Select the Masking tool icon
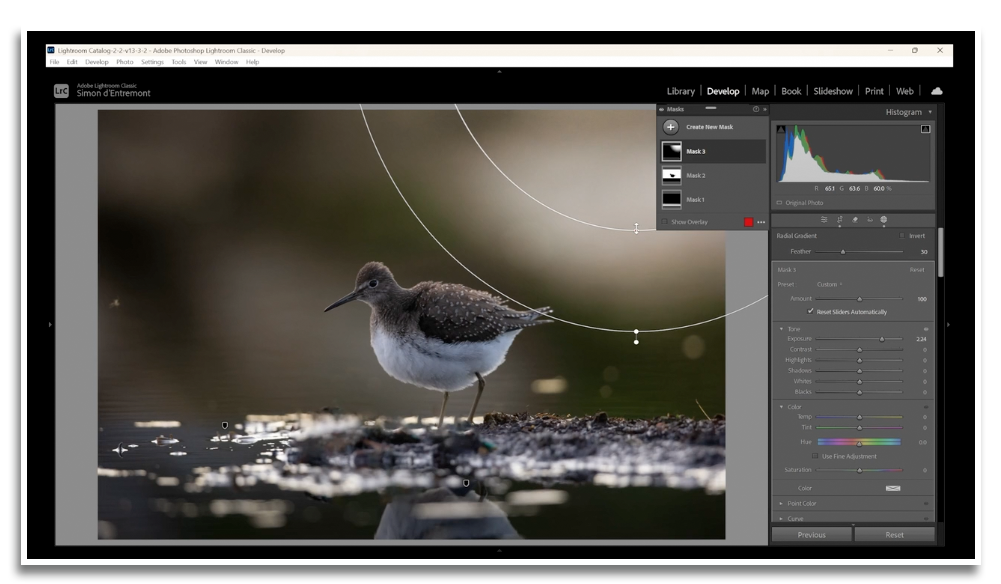Viewport: 1001px width, 584px height. pos(884,220)
